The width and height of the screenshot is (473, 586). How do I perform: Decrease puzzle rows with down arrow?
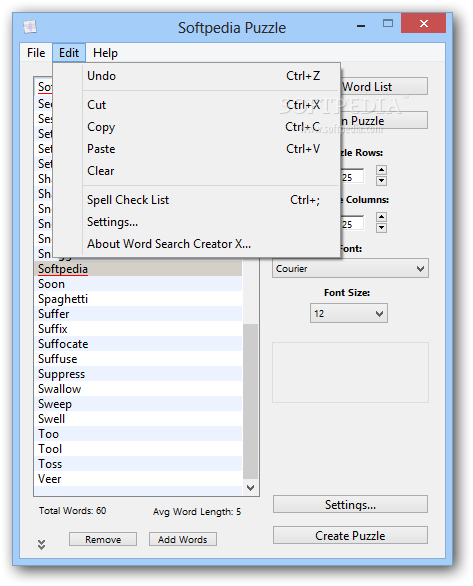click(381, 181)
